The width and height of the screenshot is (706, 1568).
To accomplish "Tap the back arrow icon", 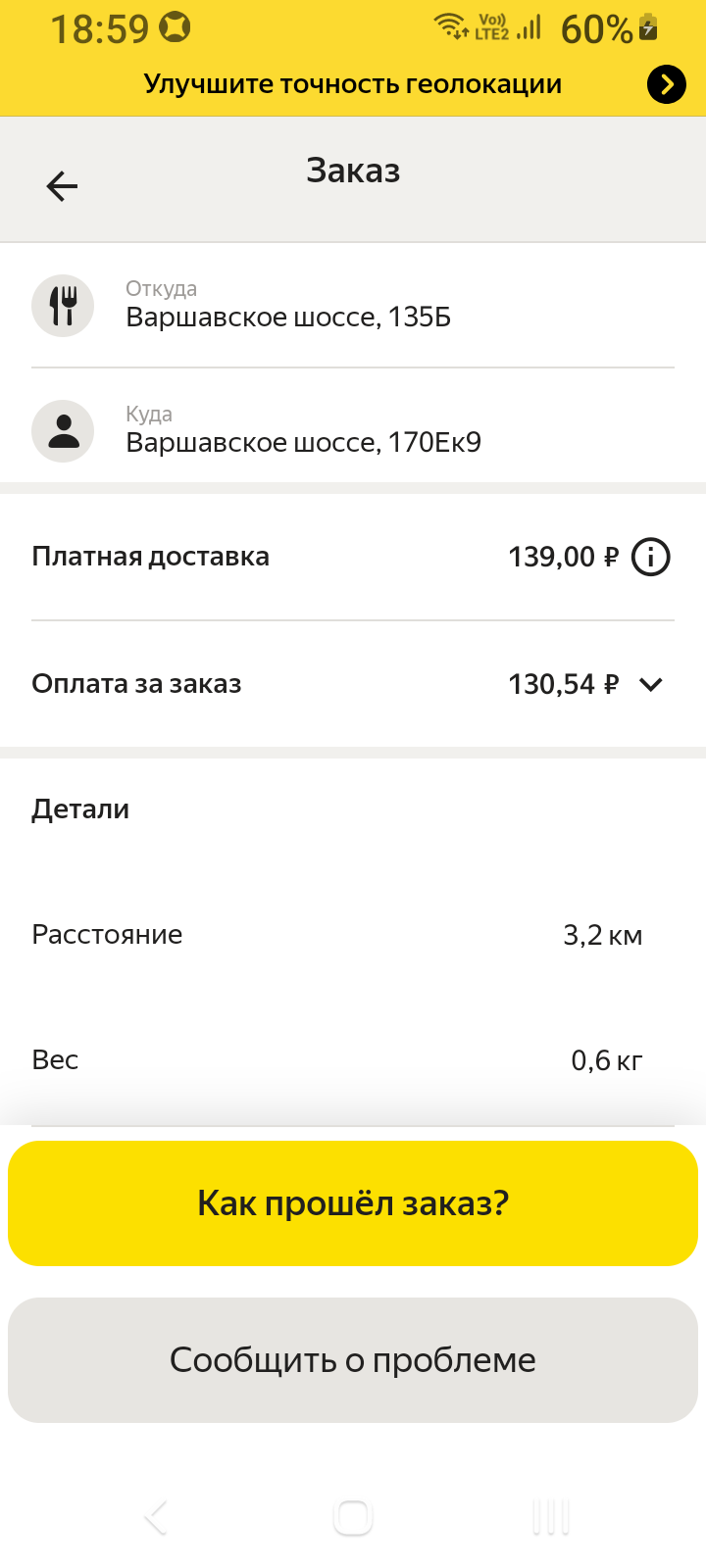I will click(x=62, y=185).
